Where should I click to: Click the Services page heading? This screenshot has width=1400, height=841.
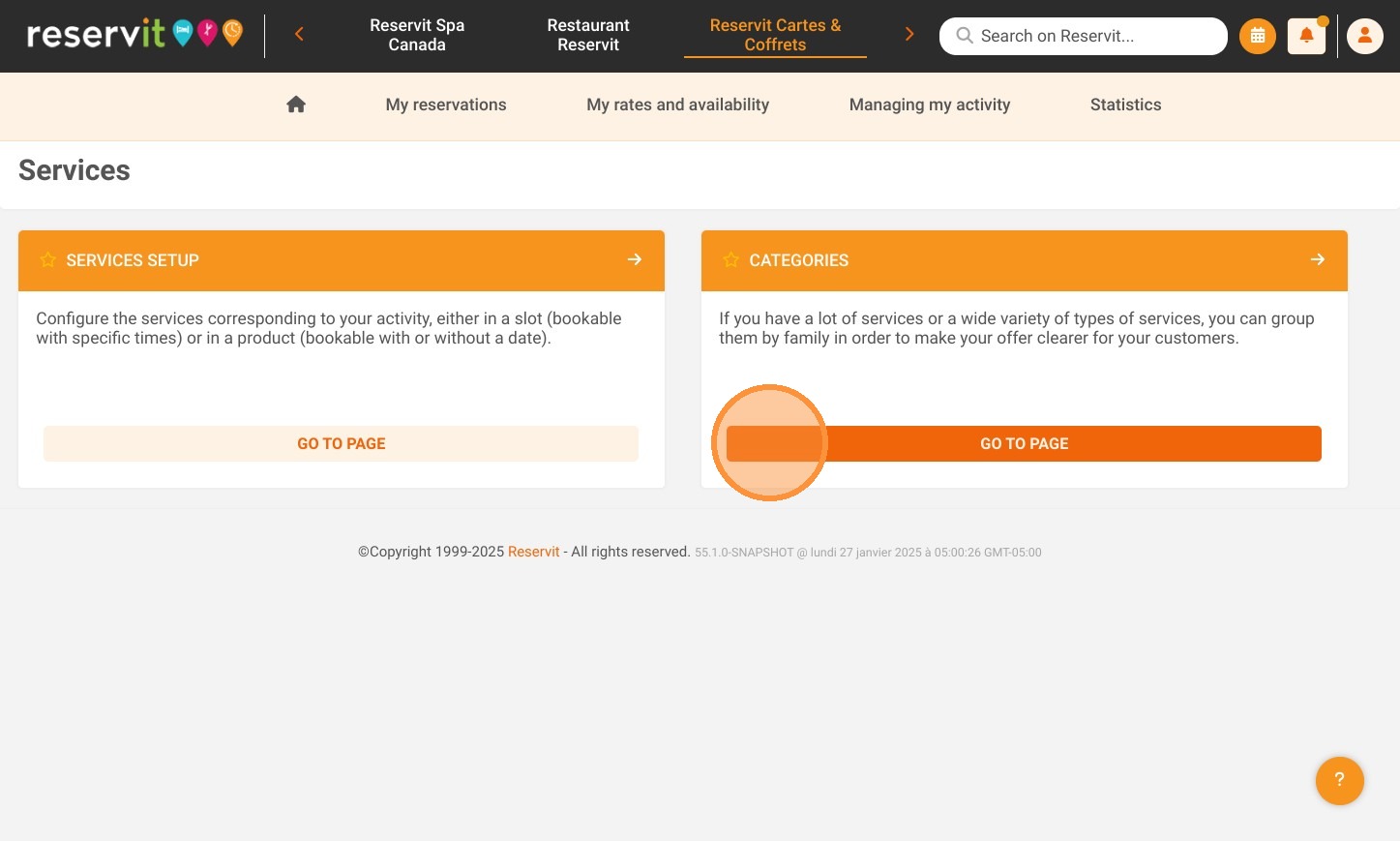74,170
